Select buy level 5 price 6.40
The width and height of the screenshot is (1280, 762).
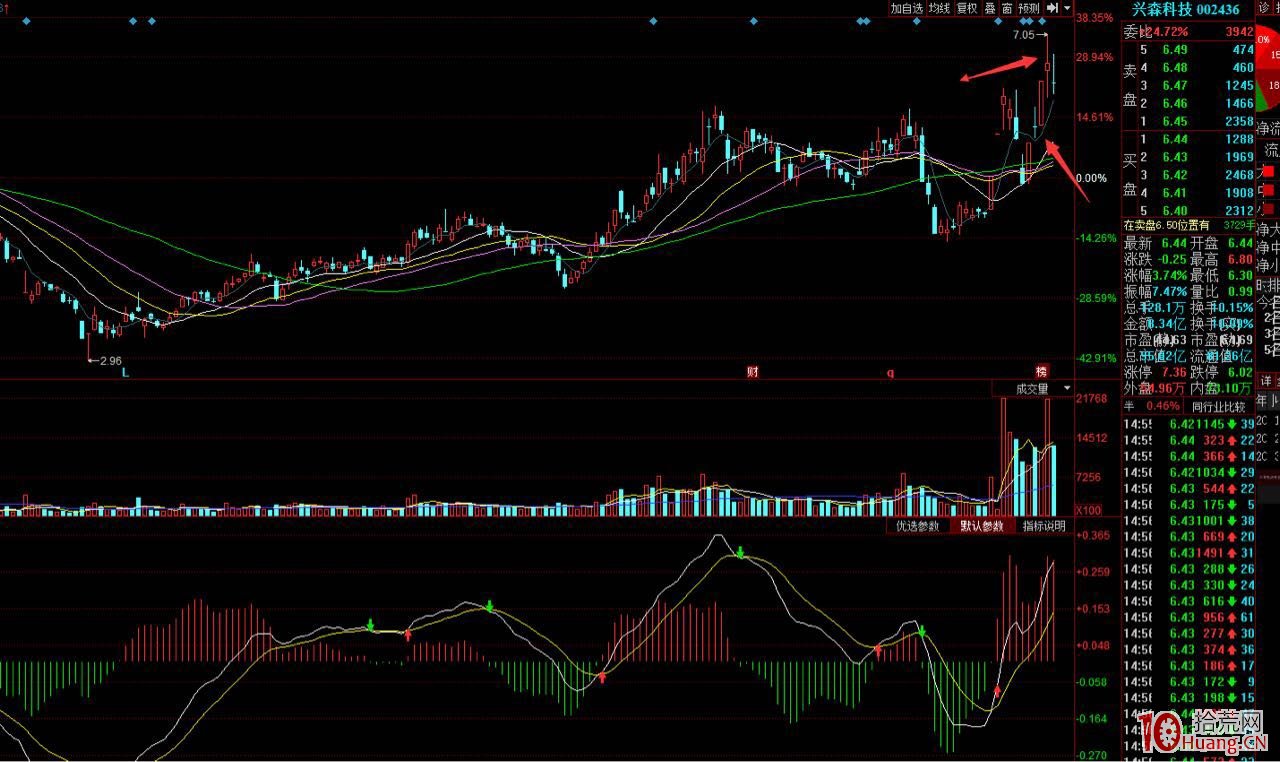click(1175, 211)
